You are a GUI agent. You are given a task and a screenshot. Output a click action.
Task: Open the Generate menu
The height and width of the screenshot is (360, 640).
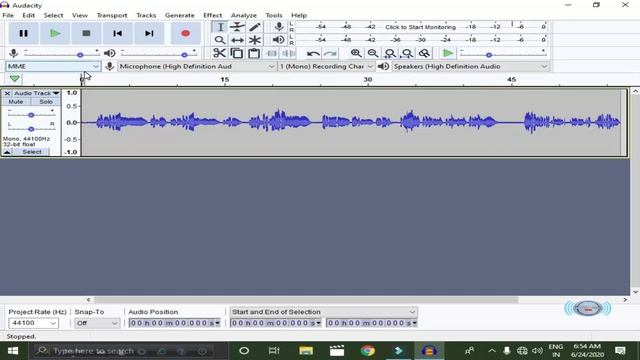[180, 15]
